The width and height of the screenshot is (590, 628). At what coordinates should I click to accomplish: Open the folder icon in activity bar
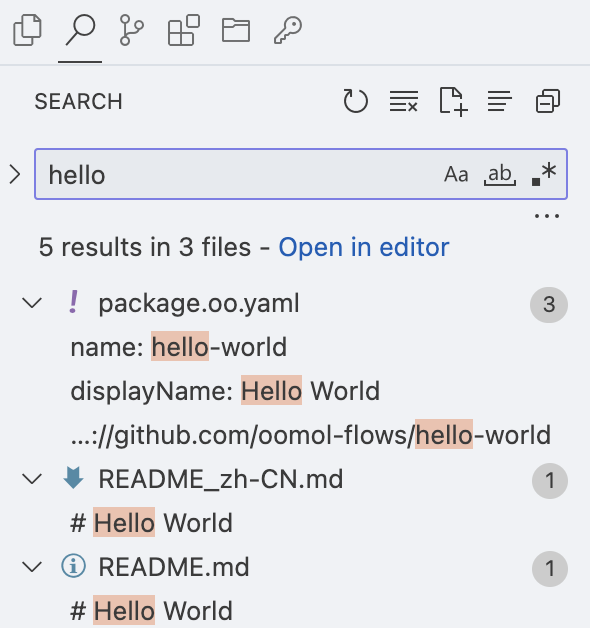(x=236, y=30)
